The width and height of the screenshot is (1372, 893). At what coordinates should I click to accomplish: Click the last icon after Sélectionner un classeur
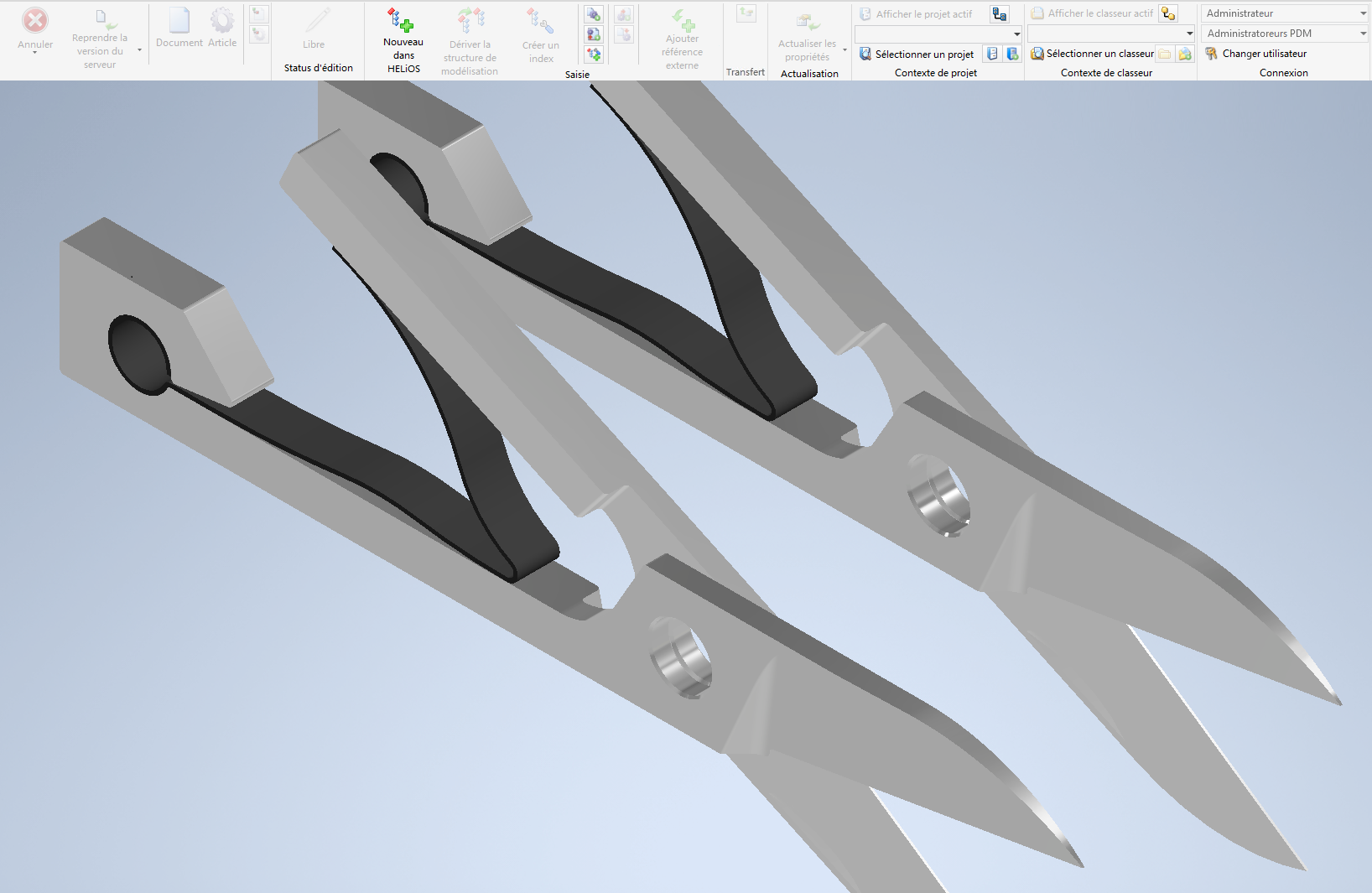(1185, 54)
